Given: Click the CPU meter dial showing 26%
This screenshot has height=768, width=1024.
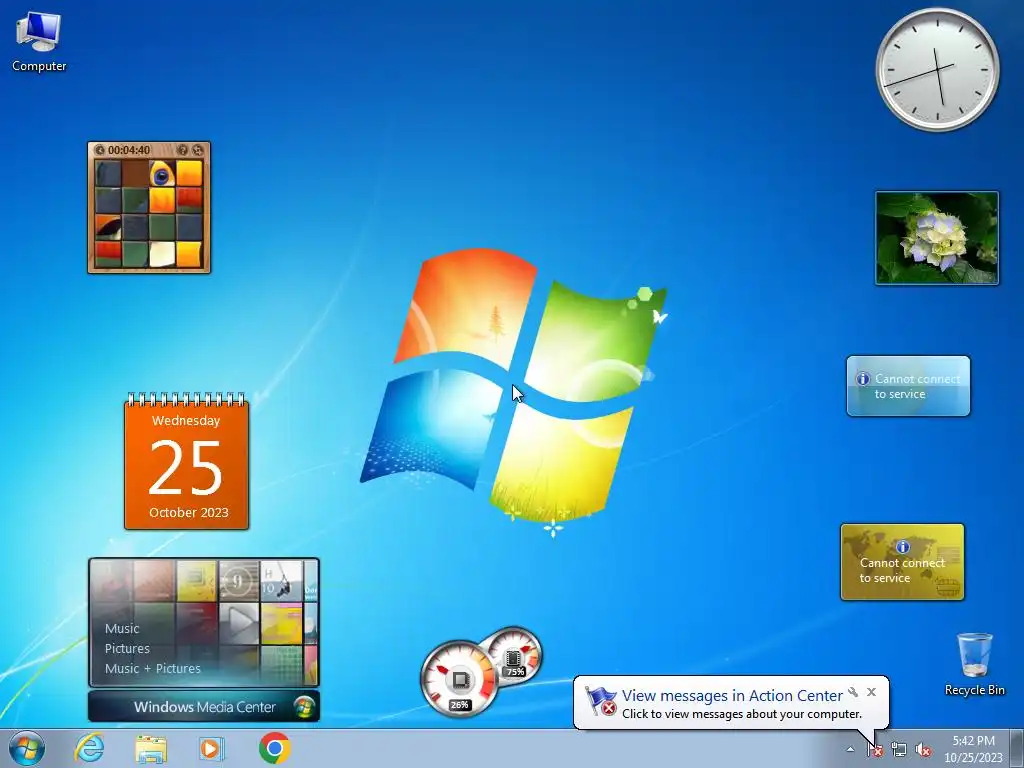Looking at the screenshot, I should coord(459,679).
